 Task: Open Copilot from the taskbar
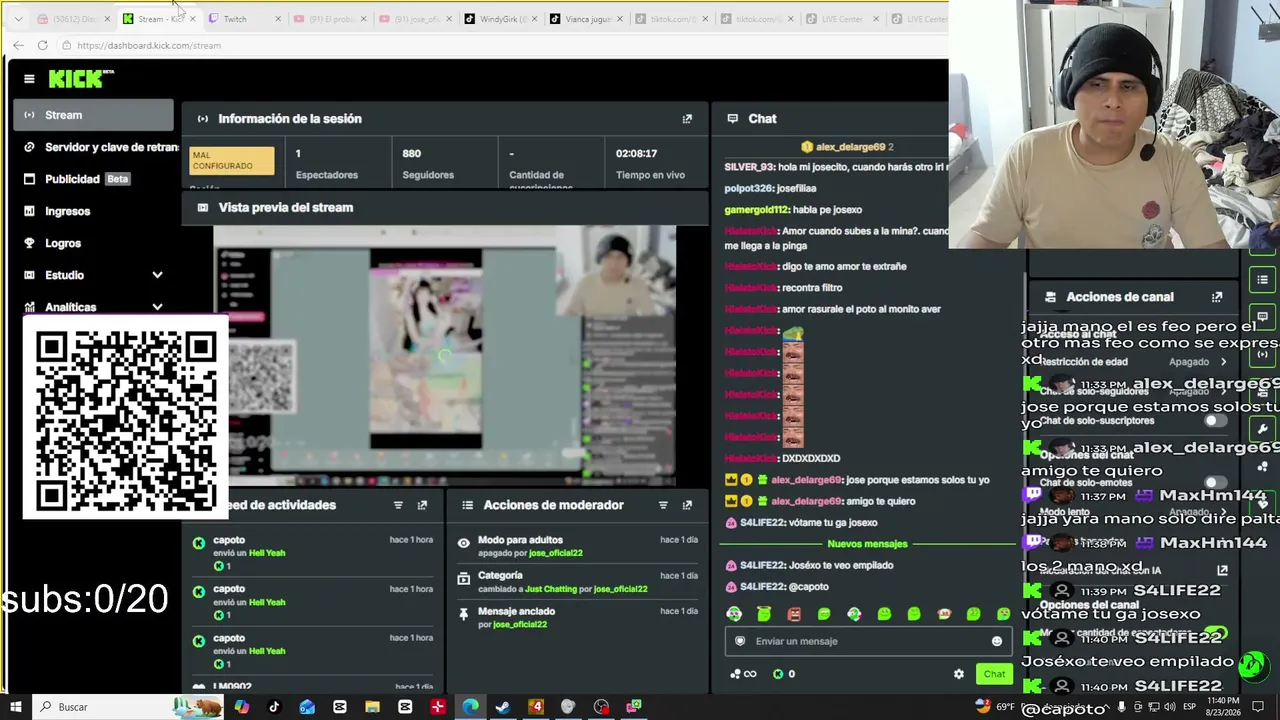coord(241,707)
